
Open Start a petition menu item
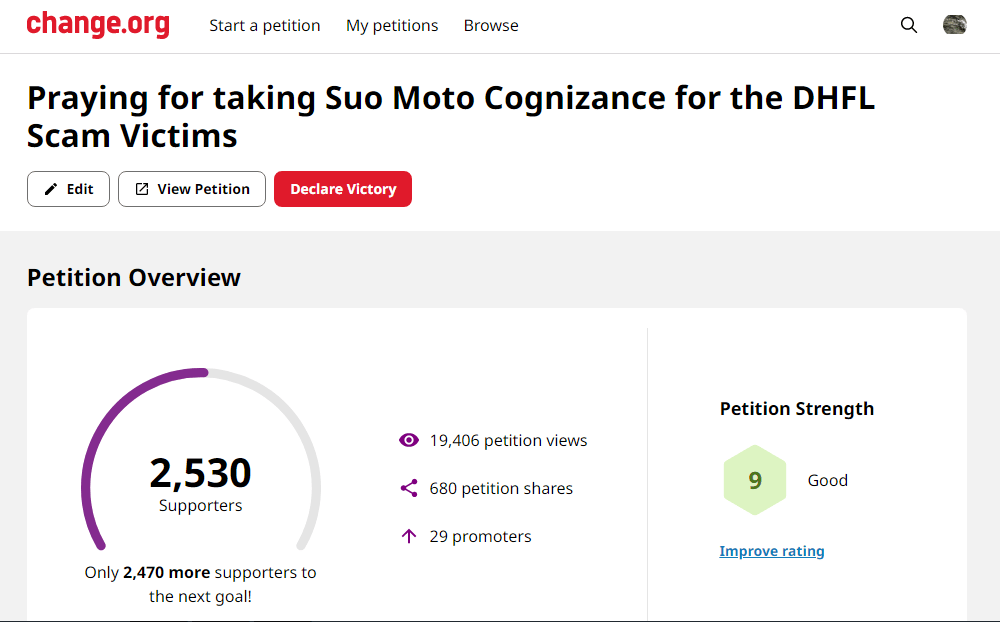point(265,26)
